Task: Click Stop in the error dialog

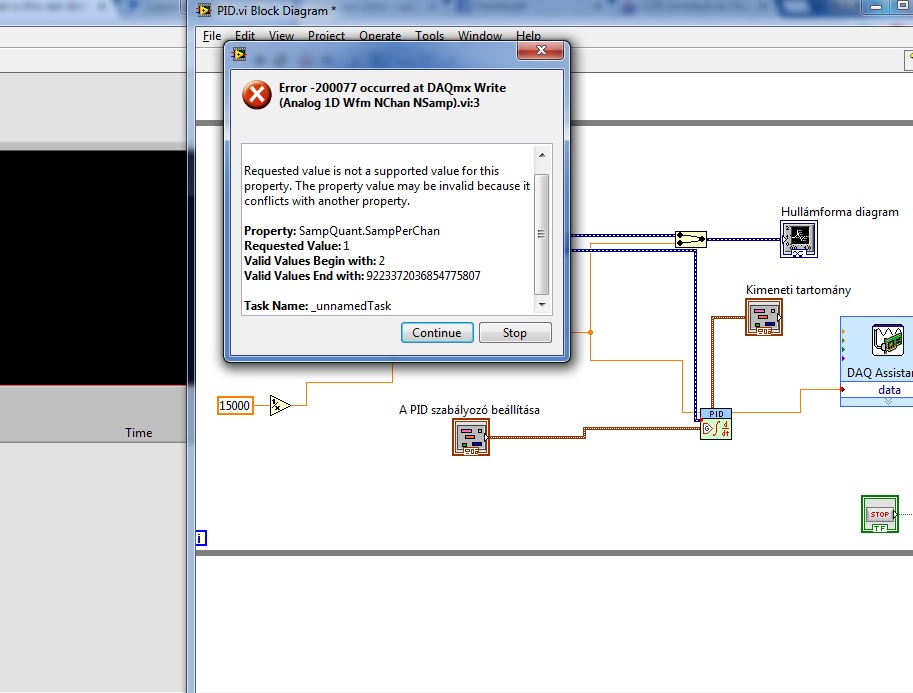Action: pos(515,333)
